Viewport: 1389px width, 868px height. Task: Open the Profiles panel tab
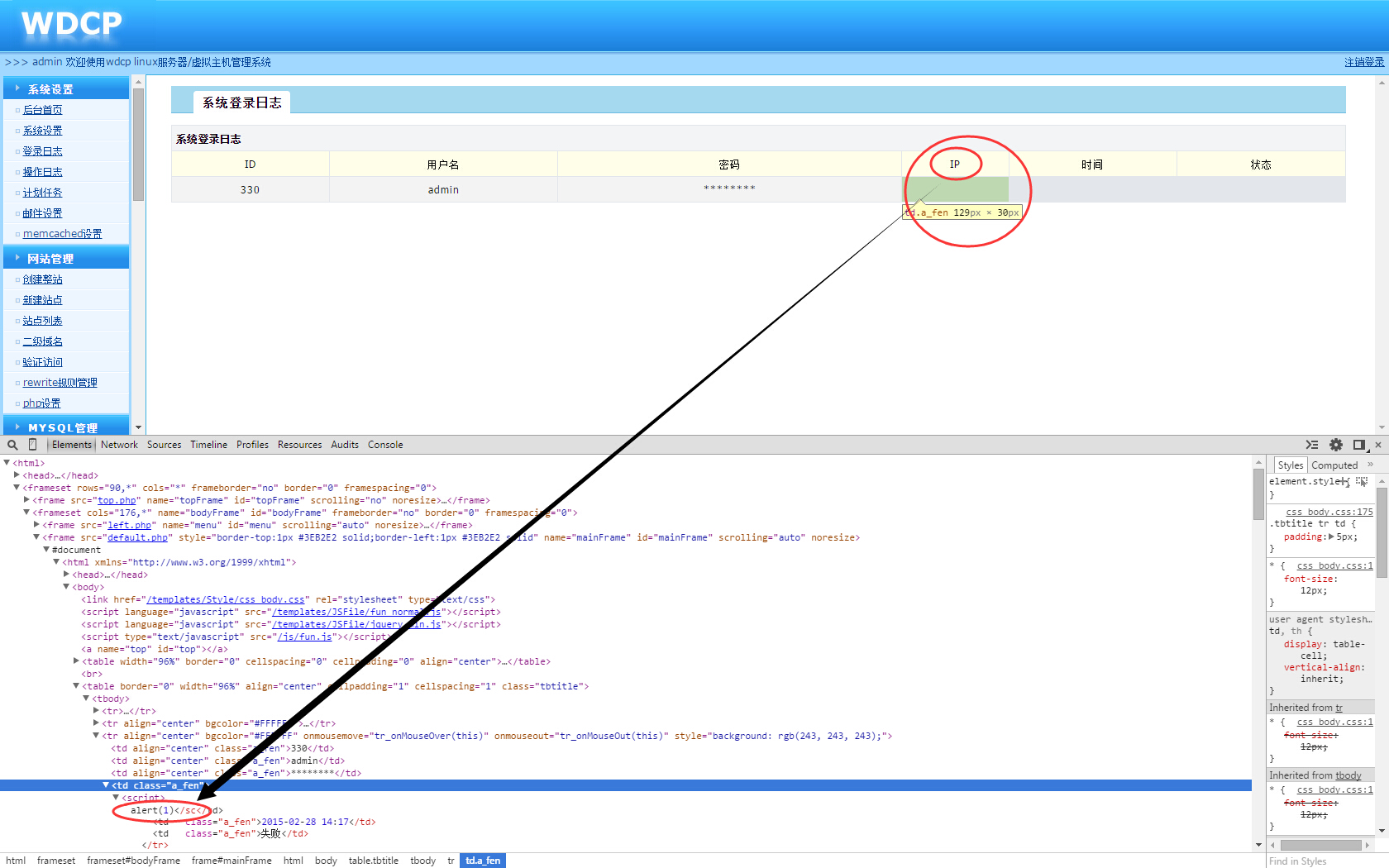pyautogui.click(x=252, y=445)
